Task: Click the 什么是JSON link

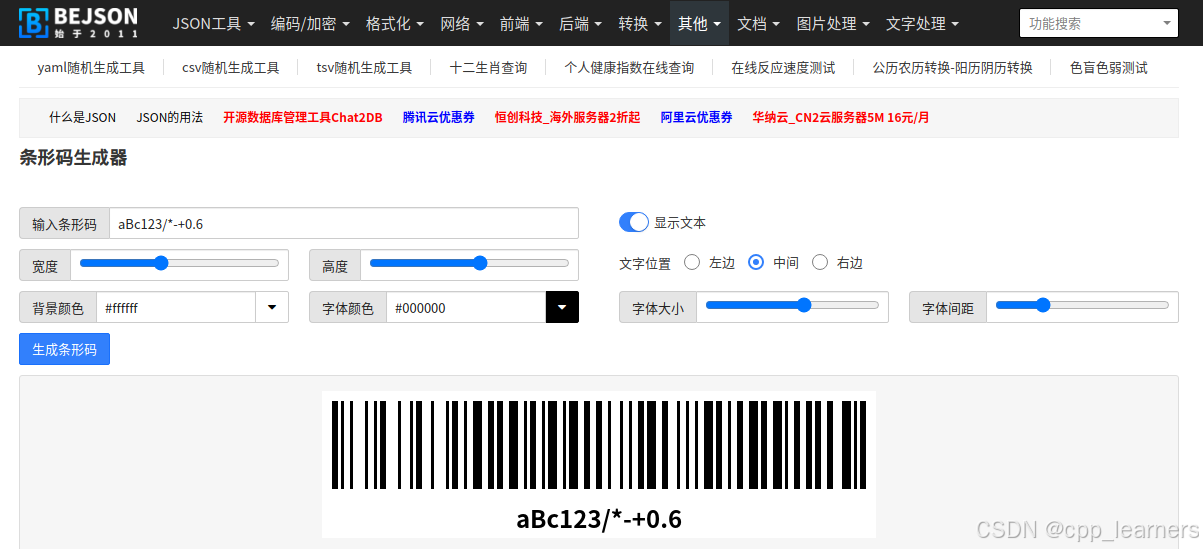Action: click(x=82, y=117)
